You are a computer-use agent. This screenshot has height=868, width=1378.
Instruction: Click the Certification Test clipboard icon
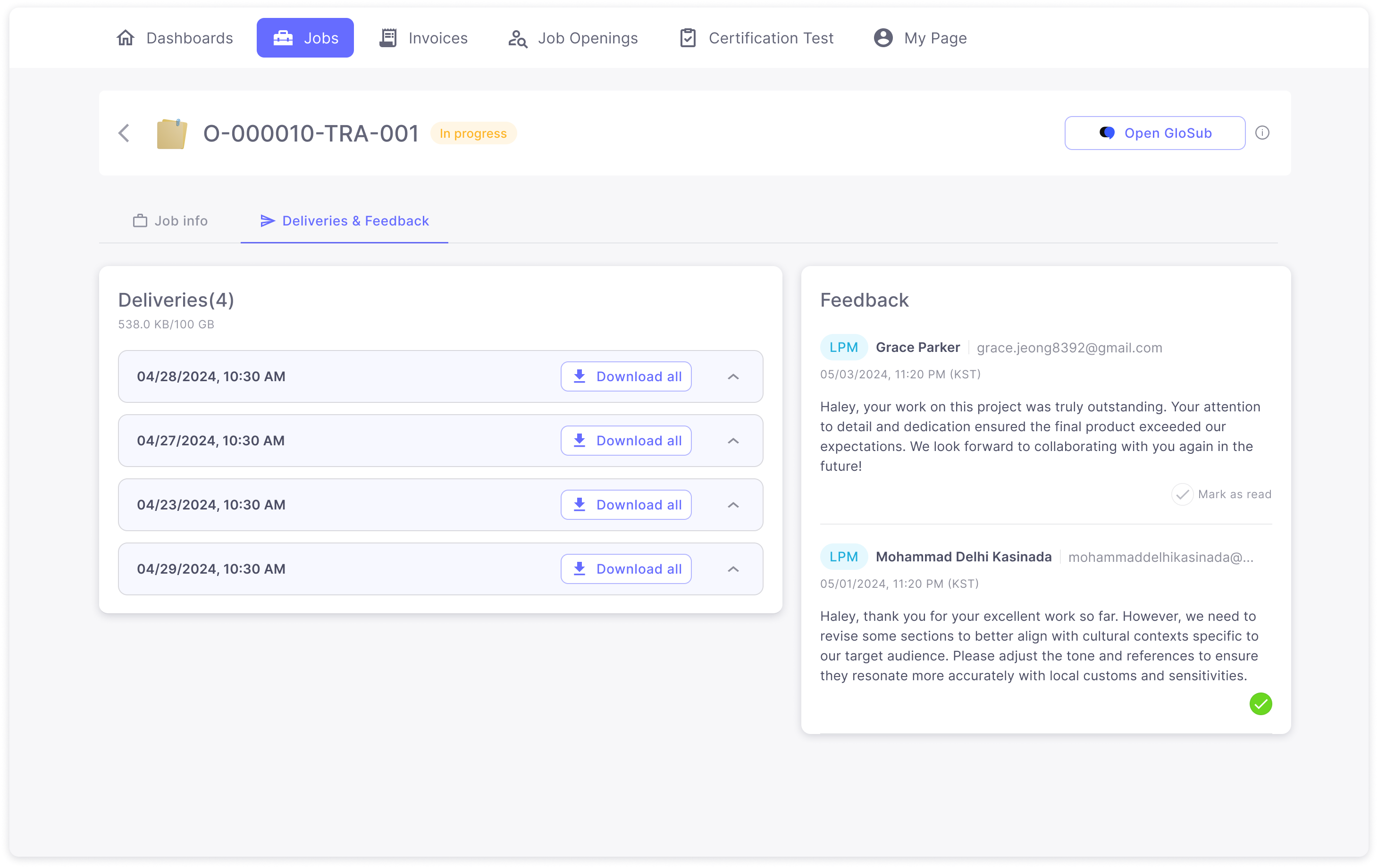pyautogui.click(x=688, y=38)
